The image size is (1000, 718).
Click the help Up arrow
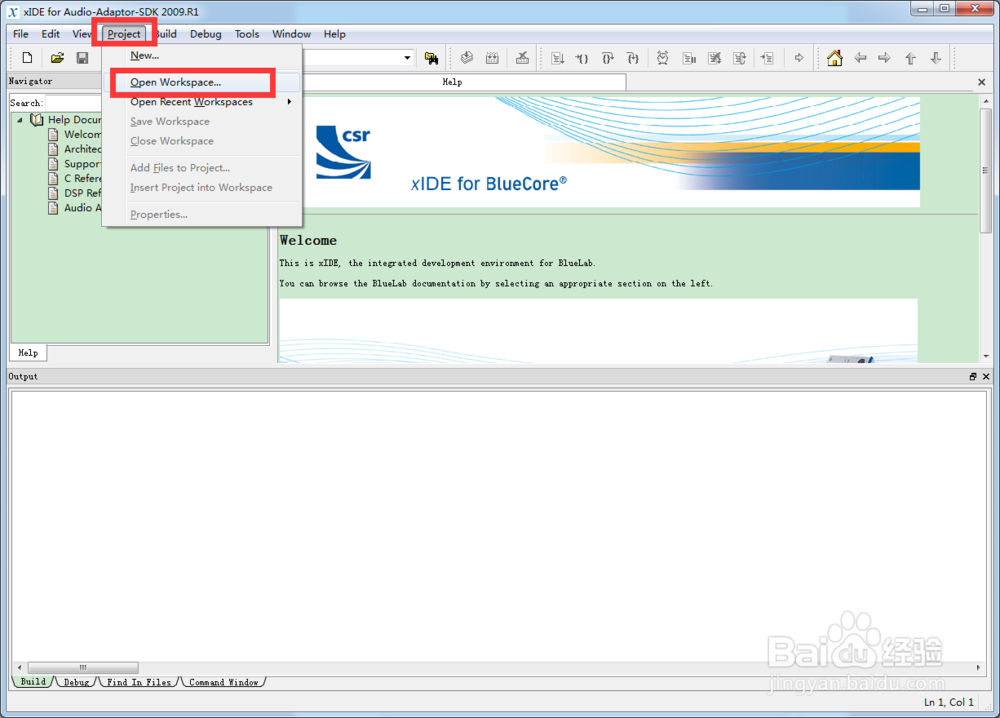910,58
